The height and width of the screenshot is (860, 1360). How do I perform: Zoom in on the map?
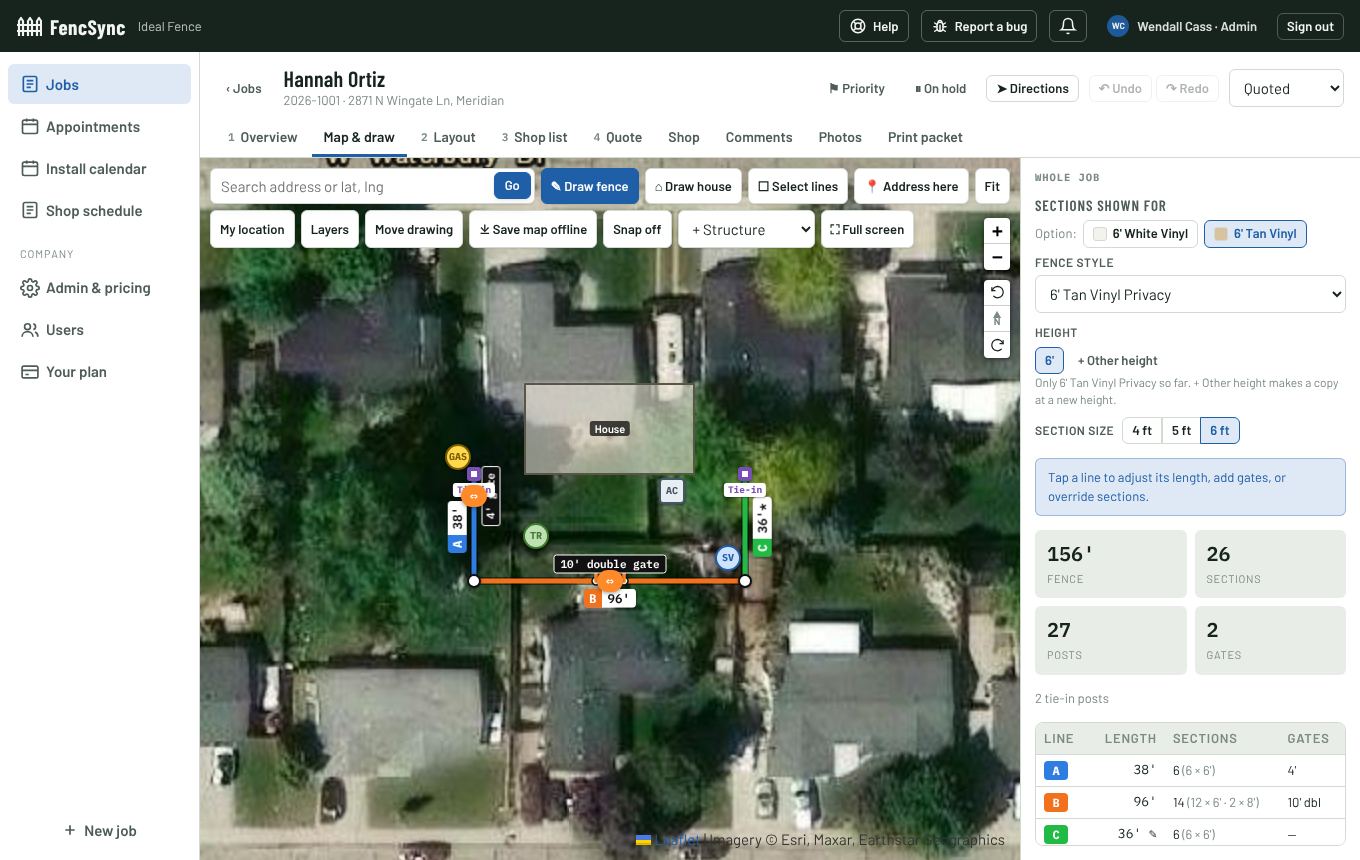(x=997, y=231)
